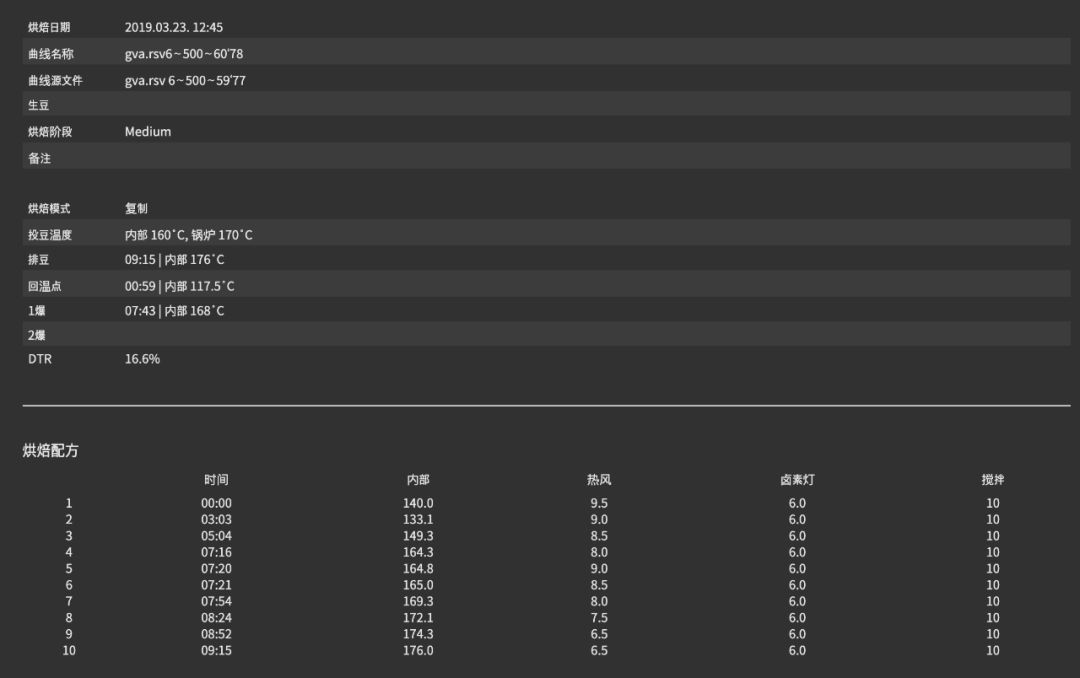Click the 1爆 value 07:43 | 内部 168°C
Image resolution: width=1080 pixels, height=678 pixels.
click(x=175, y=311)
